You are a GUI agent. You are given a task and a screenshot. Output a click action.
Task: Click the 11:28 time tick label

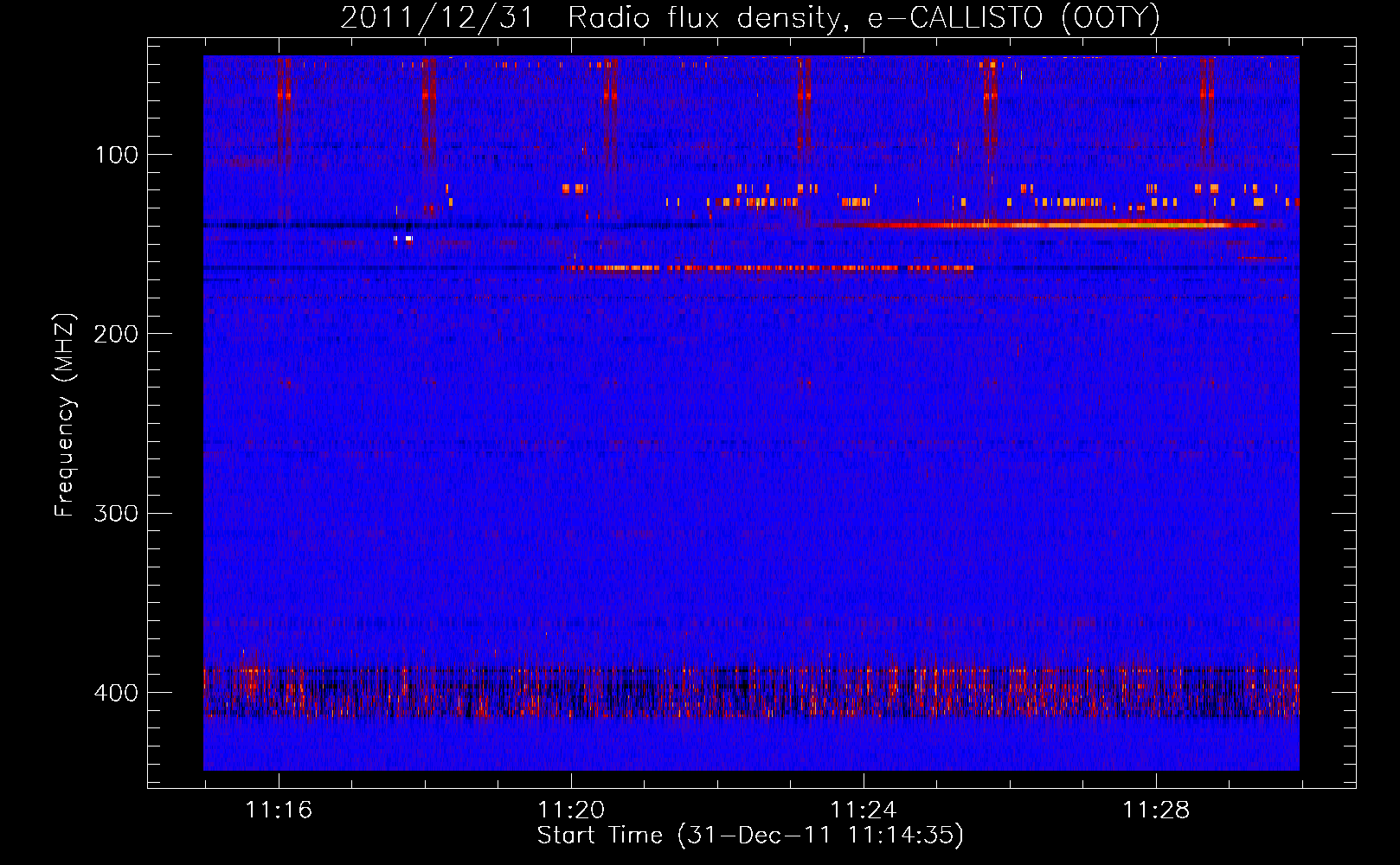tap(1156, 811)
